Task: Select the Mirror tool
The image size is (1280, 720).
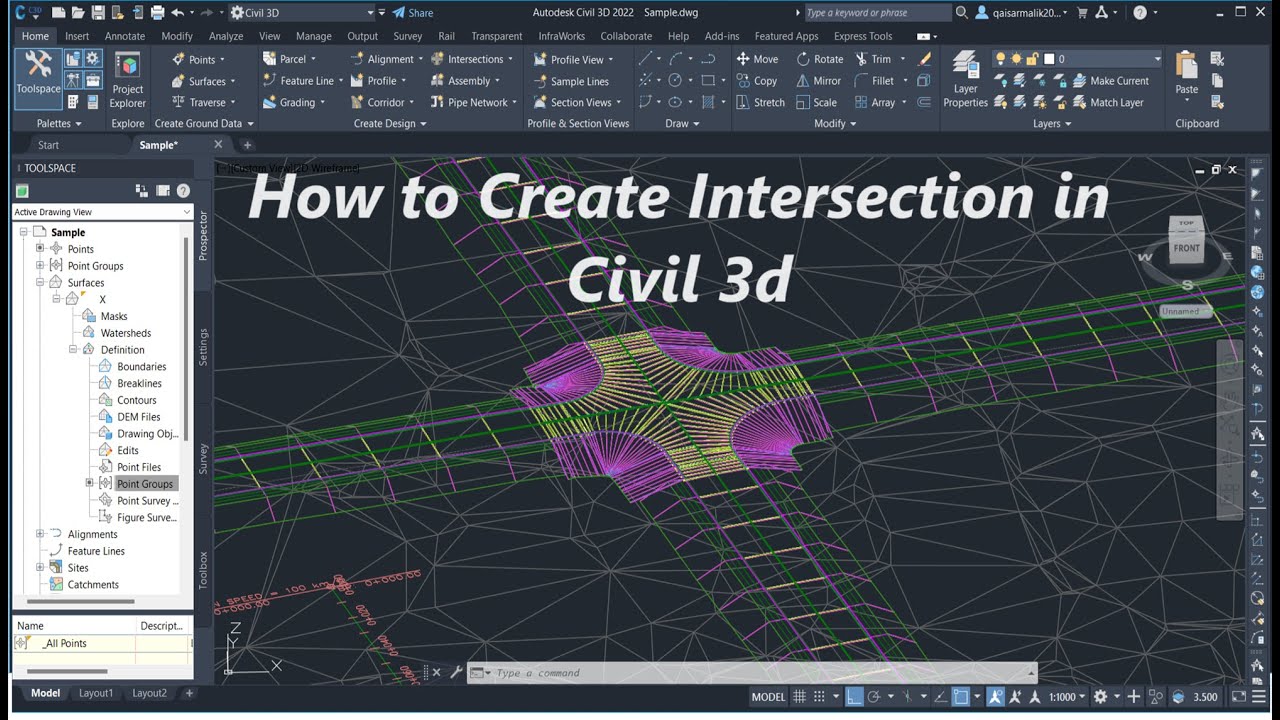Action: point(819,81)
